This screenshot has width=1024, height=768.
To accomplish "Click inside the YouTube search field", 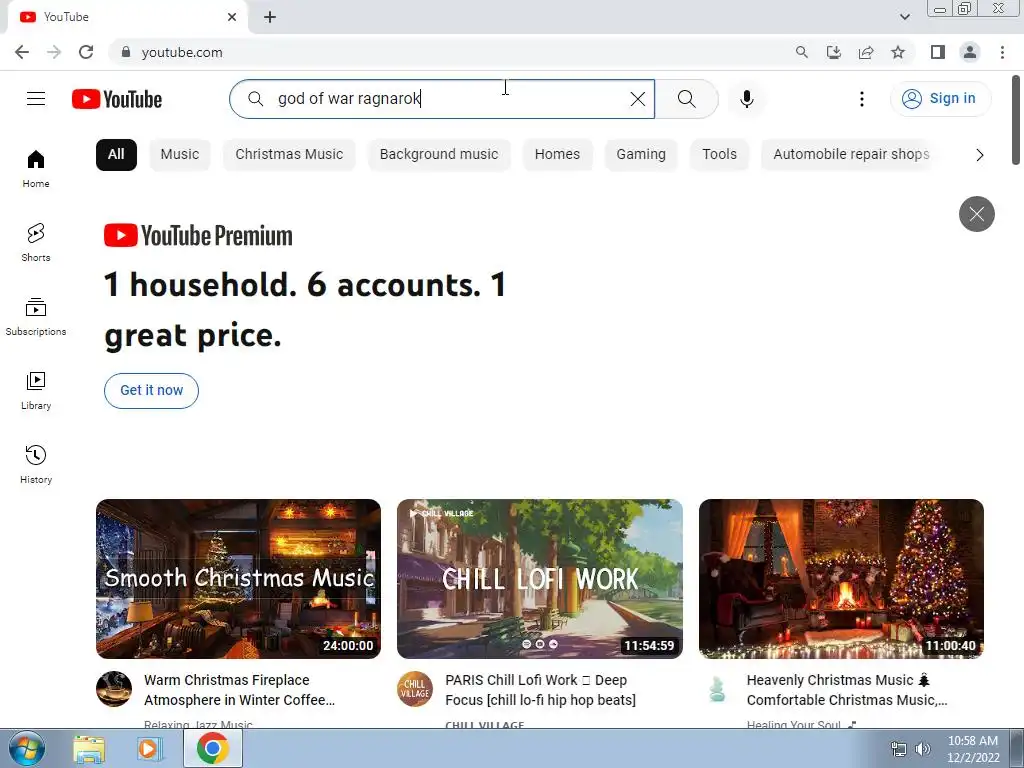I will [x=444, y=99].
